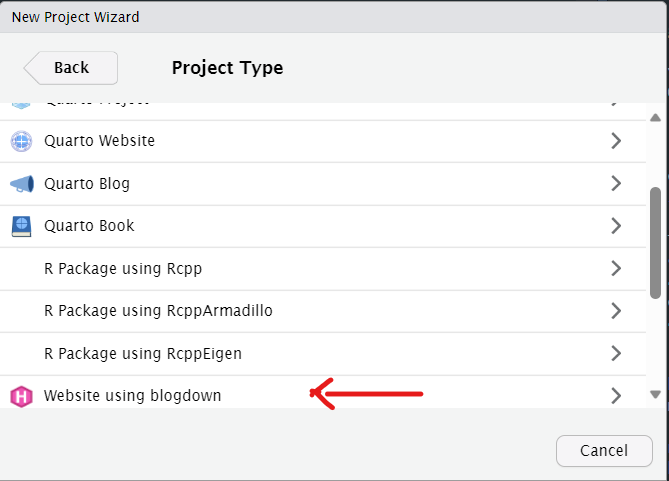Click the Quarto Blog megaphone icon
The image size is (669, 481).
22,184
